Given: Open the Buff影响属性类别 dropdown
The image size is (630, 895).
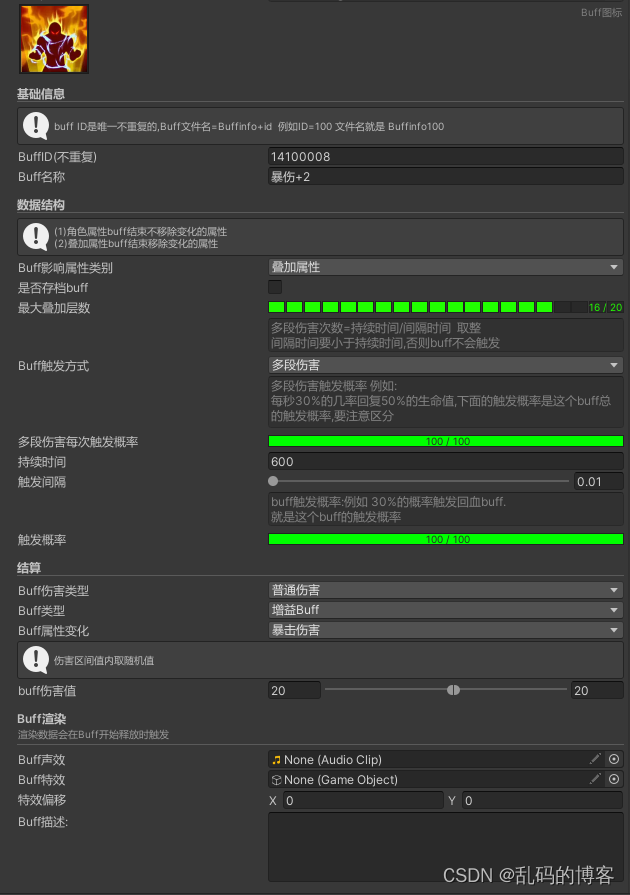Looking at the screenshot, I should [446, 267].
